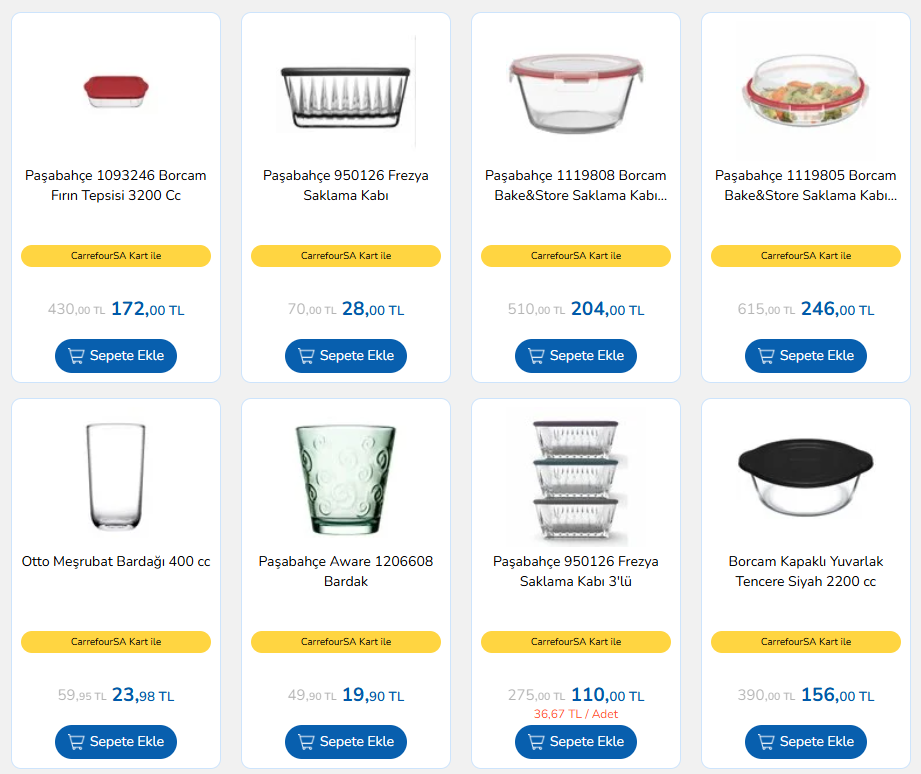Add Otto Meşrubat Bardağı to cart

(116, 742)
